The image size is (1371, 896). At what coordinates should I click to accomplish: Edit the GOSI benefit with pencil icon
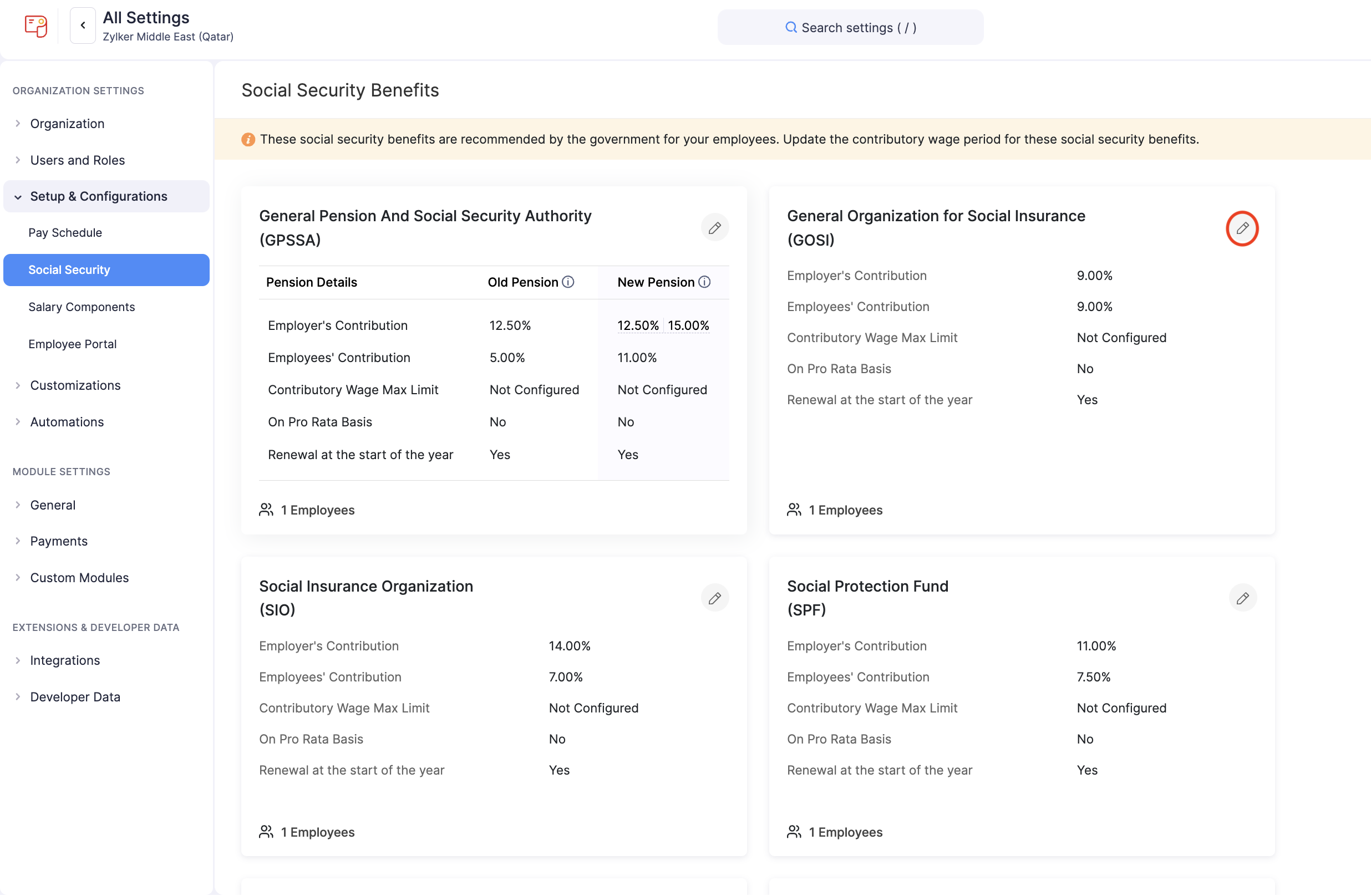click(x=1242, y=228)
